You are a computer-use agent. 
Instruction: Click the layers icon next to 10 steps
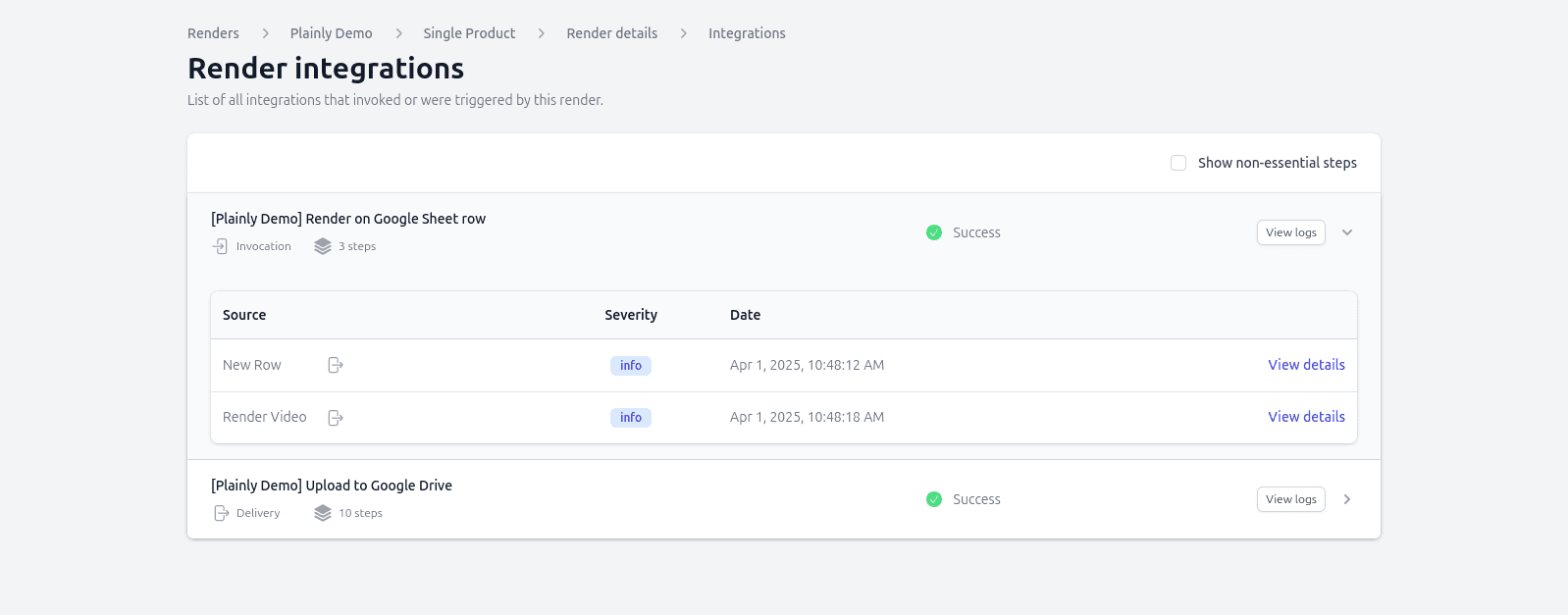point(323,513)
